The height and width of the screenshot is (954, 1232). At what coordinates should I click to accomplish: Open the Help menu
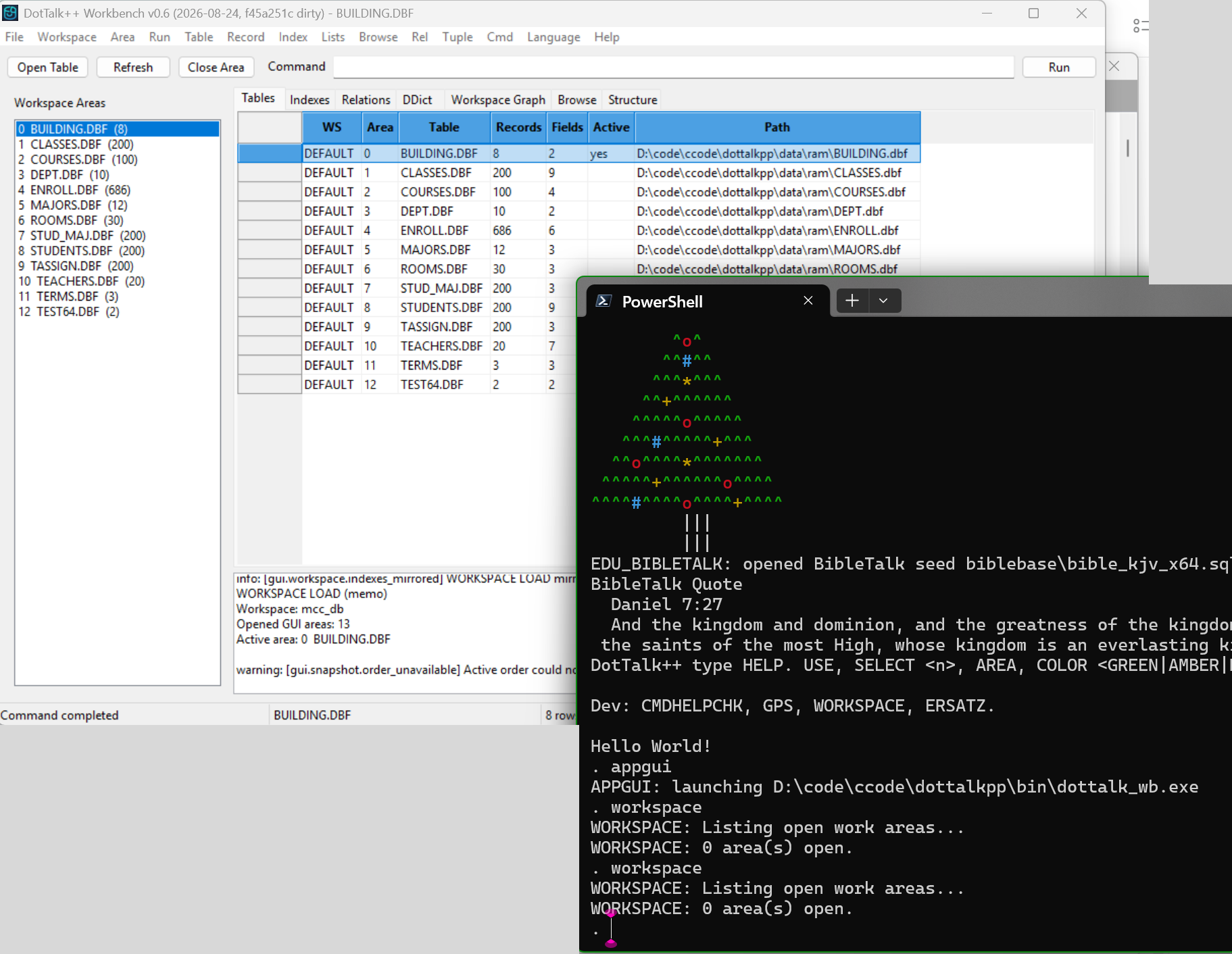pyautogui.click(x=606, y=36)
